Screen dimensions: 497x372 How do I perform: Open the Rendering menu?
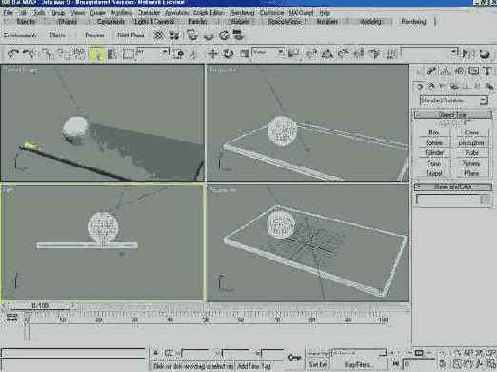(x=242, y=13)
